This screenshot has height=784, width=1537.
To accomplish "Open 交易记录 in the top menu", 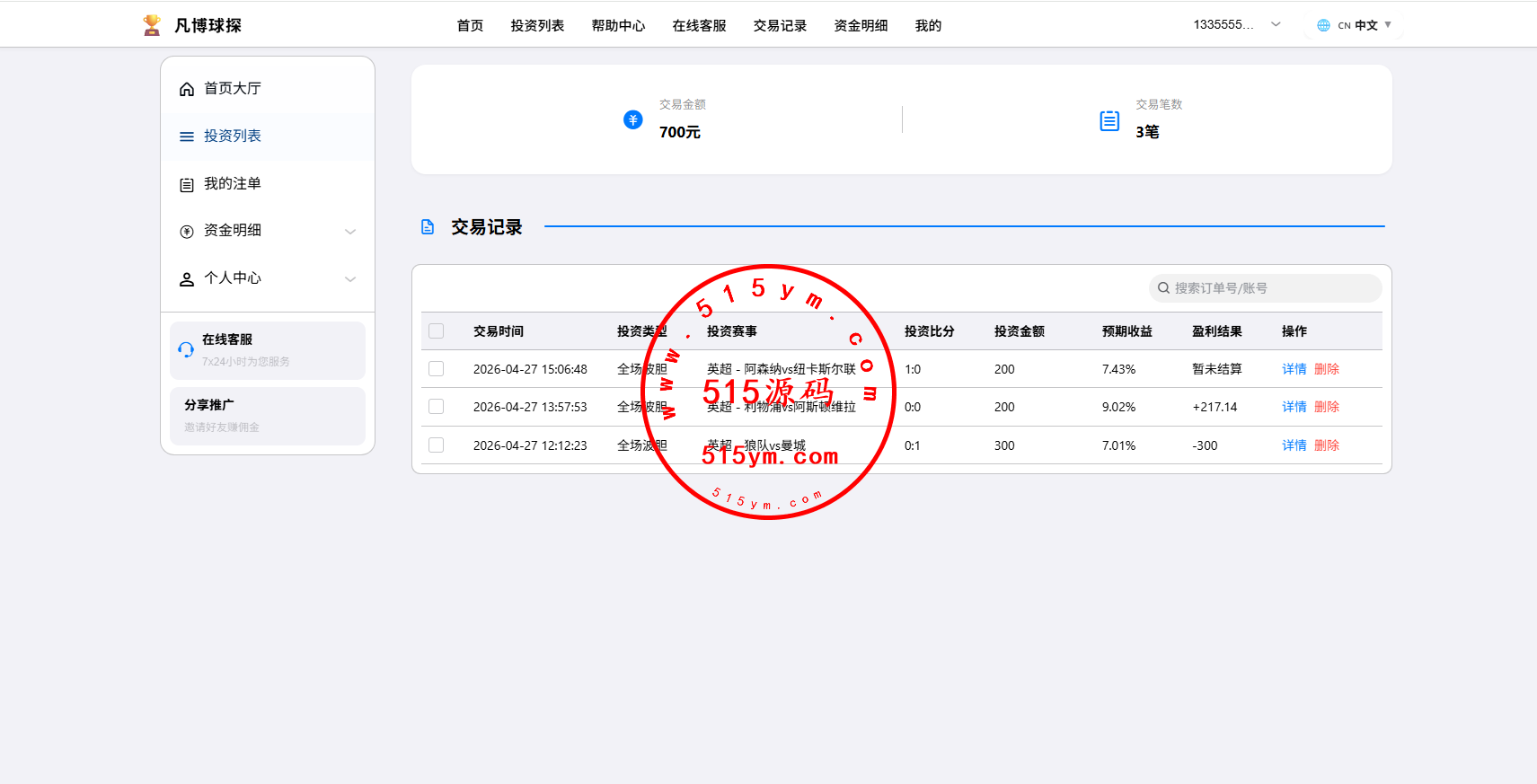I will click(780, 26).
